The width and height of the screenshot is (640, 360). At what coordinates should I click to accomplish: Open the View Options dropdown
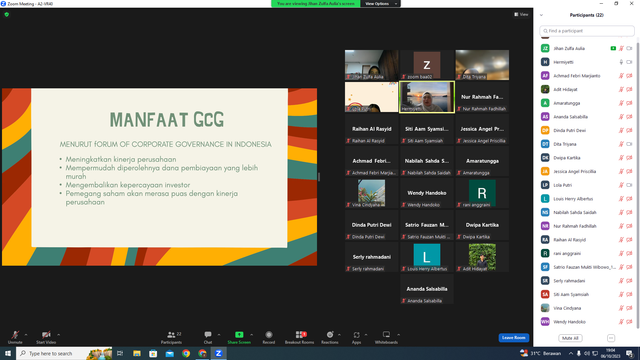381,4
